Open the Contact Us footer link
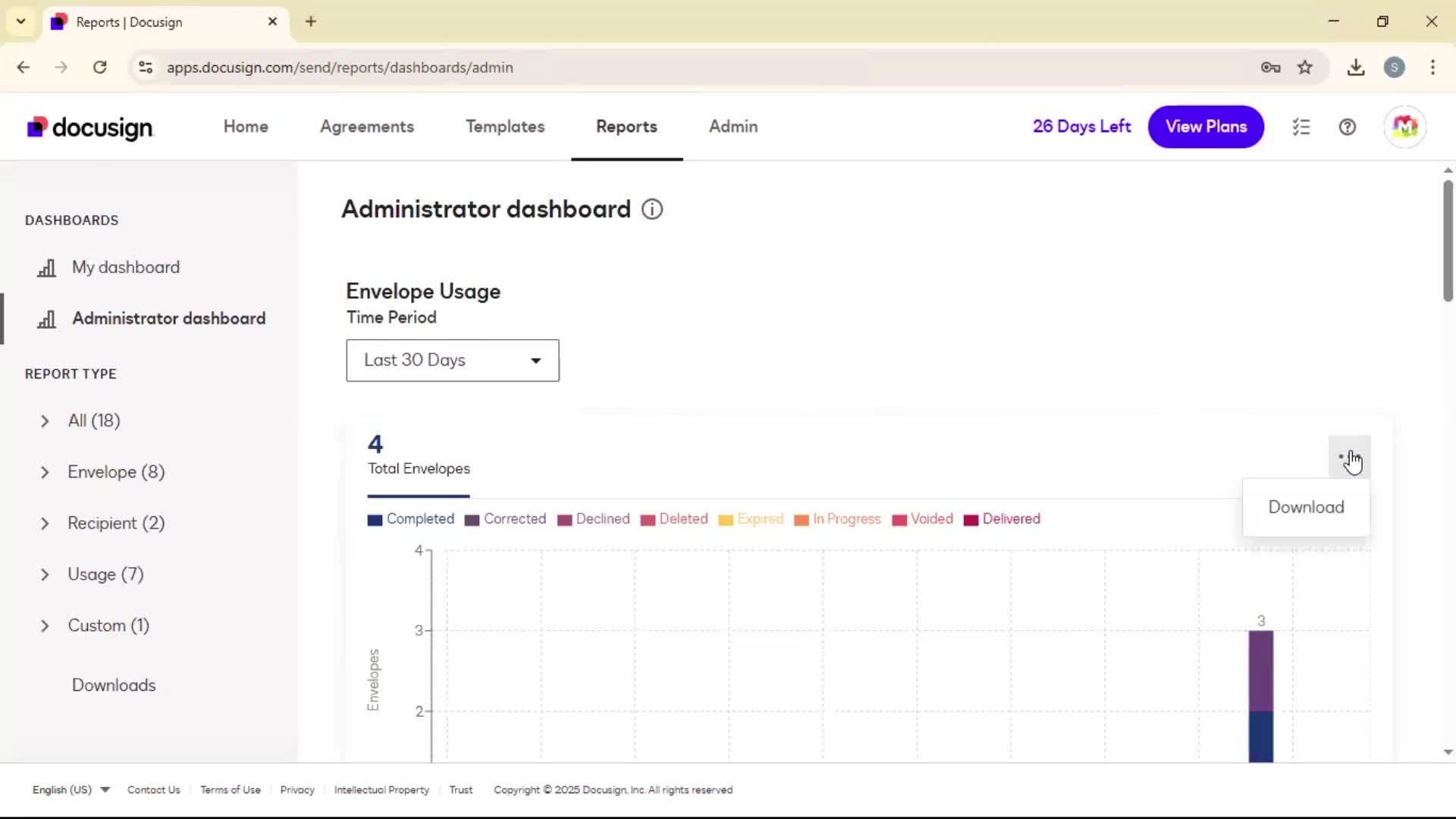 [x=154, y=790]
